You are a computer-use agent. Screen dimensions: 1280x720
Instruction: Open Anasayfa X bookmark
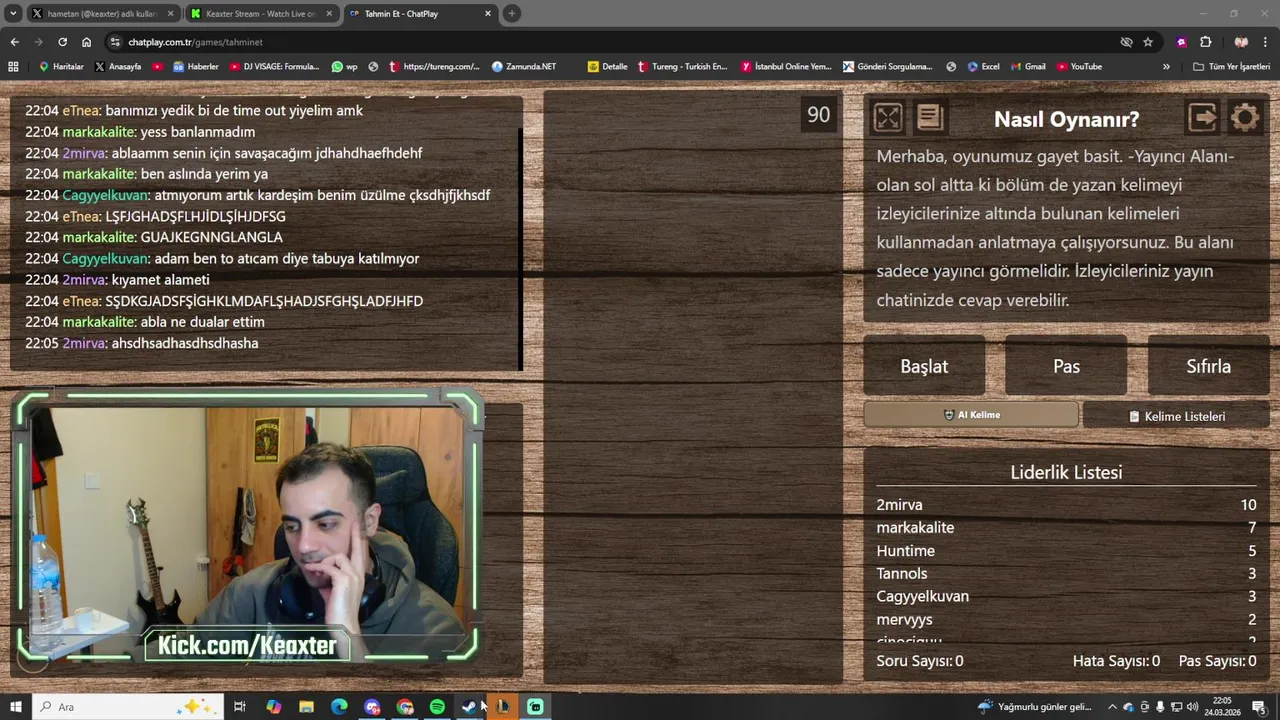click(x=118, y=67)
